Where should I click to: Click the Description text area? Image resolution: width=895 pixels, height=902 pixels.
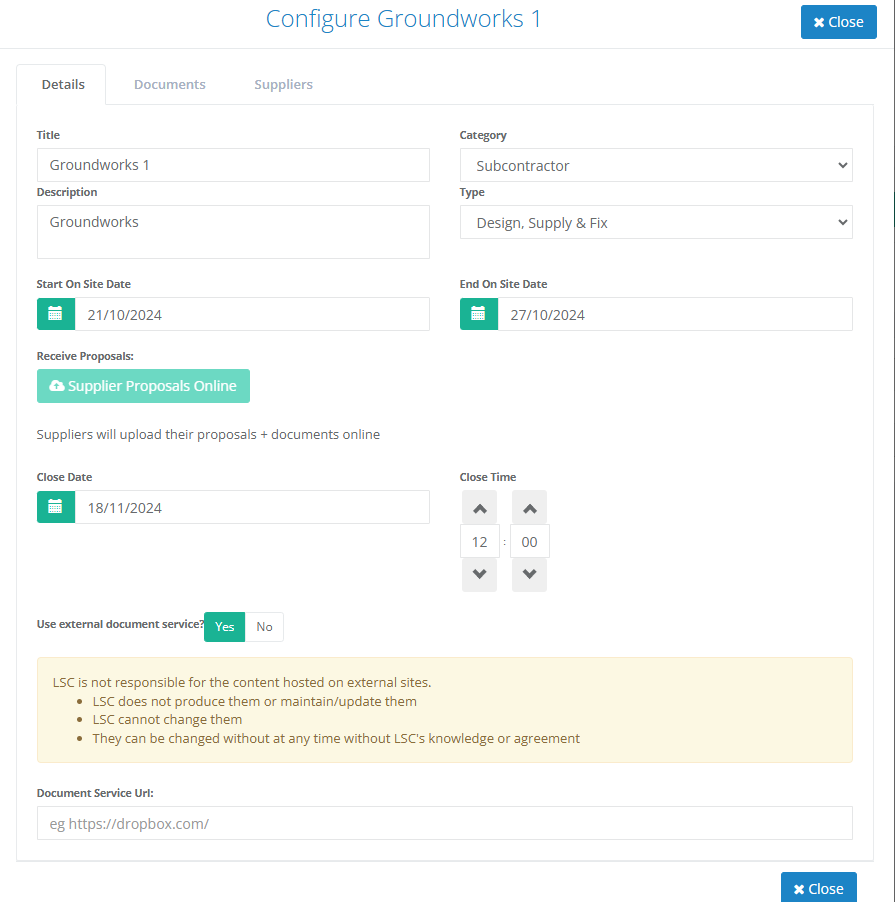point(233,232)
